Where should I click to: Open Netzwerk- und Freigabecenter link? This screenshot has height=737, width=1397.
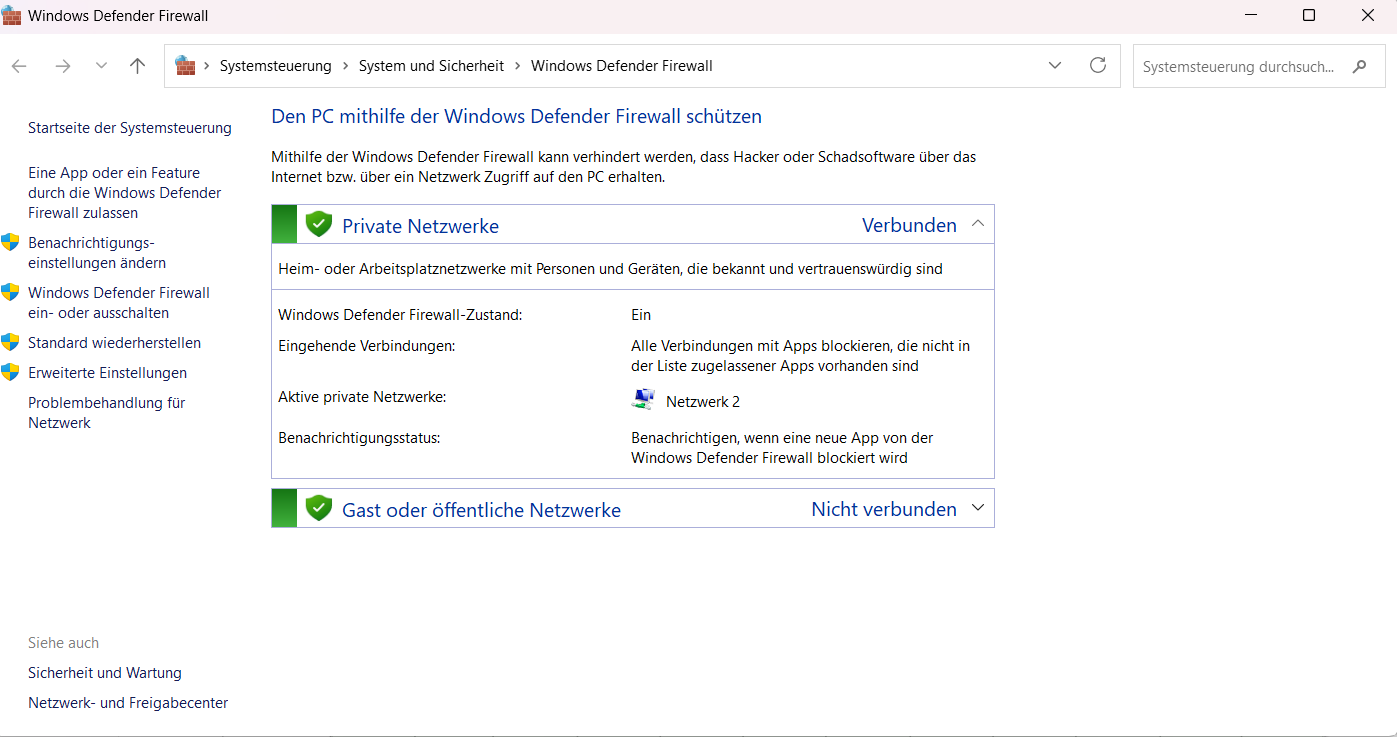[x=128, y=703]
